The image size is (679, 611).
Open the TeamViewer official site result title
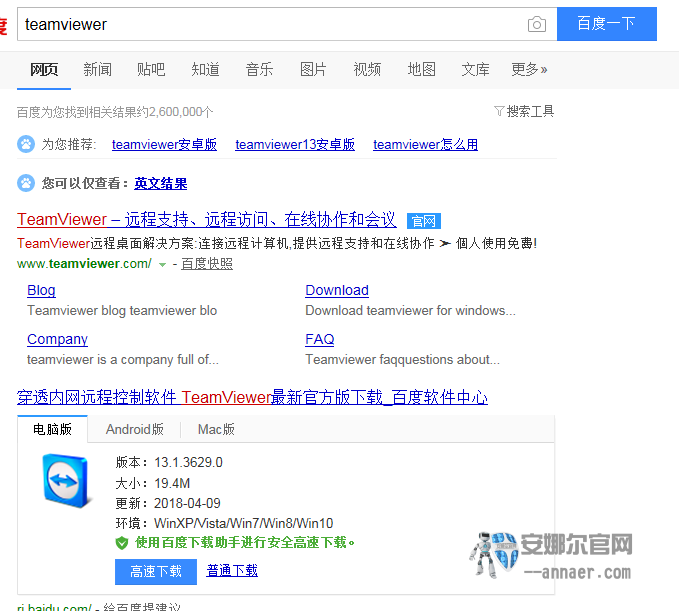(207, 220)
